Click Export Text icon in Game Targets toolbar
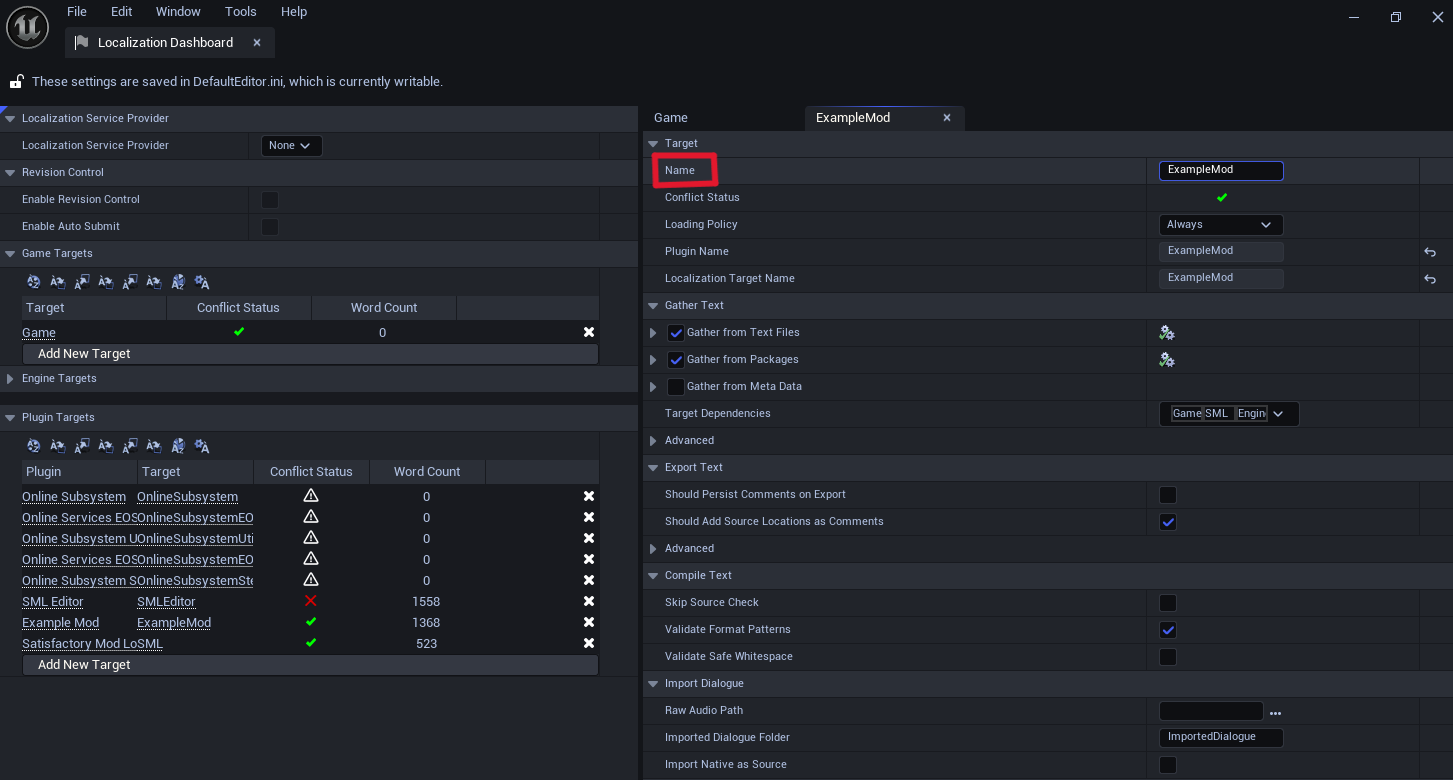Viewport: 1453px width, 780px height. (82, 282)
